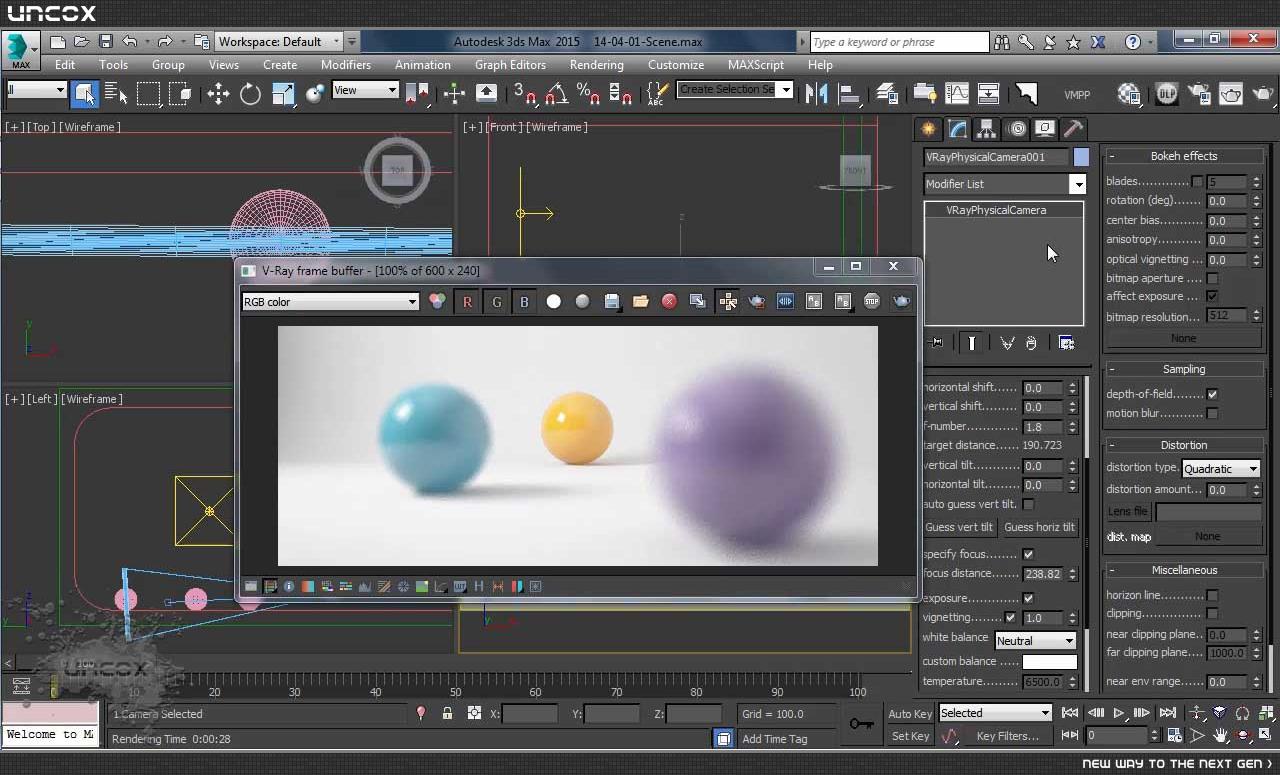The height and width of the screenshot is (775, 1280).
Task: Click the Play Animation button
Action: pyautogui.click(x=1119, y=713)
